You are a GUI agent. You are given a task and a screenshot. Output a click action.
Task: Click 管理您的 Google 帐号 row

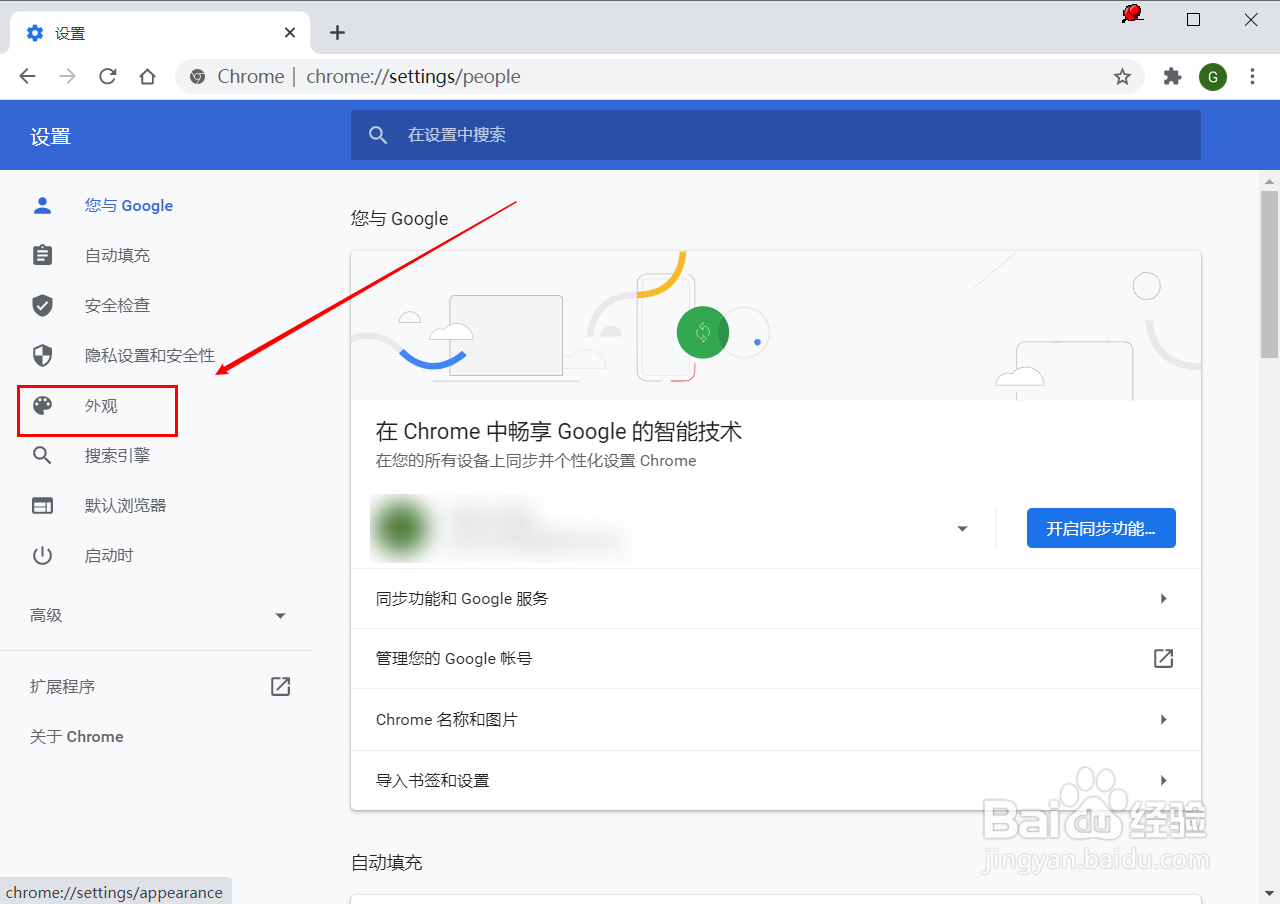coord(776,658)
